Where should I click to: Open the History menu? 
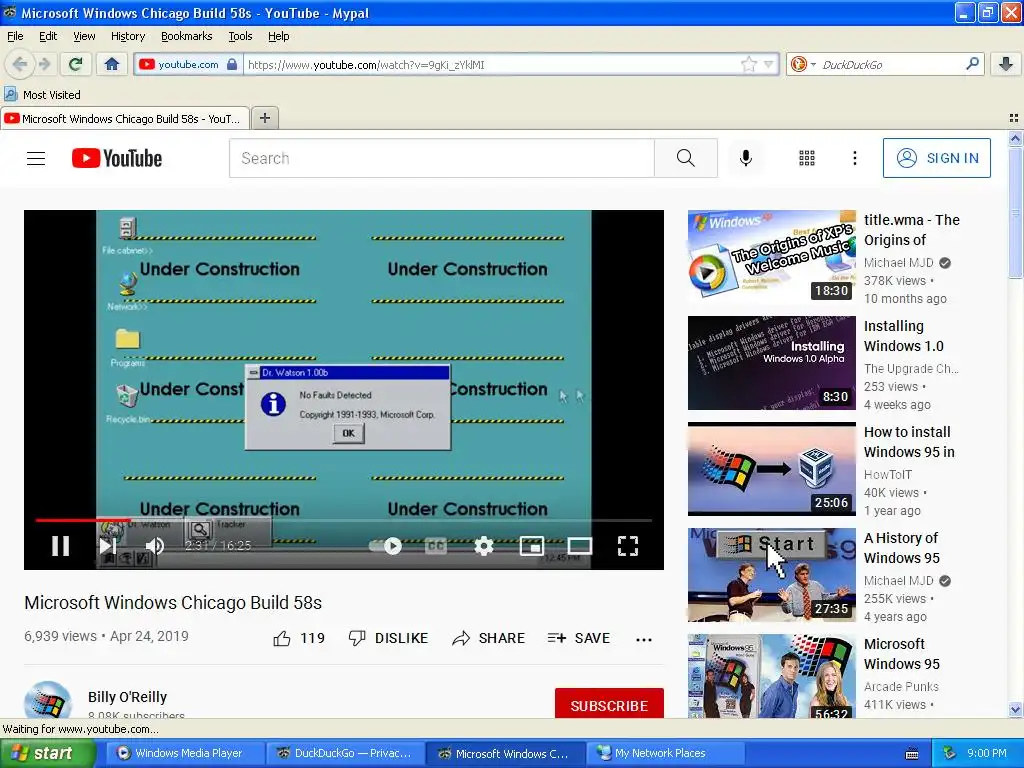127,36
